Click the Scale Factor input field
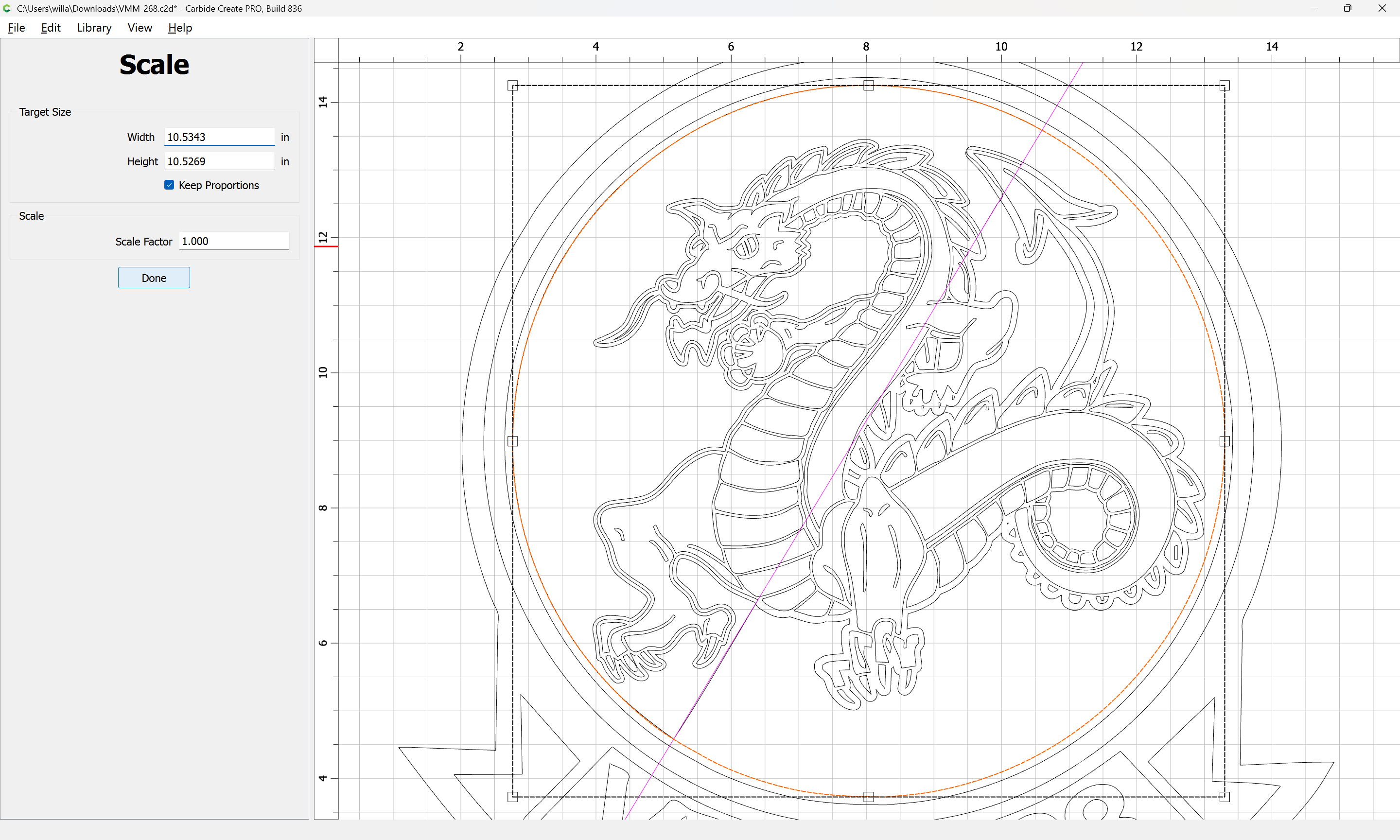 233,241
